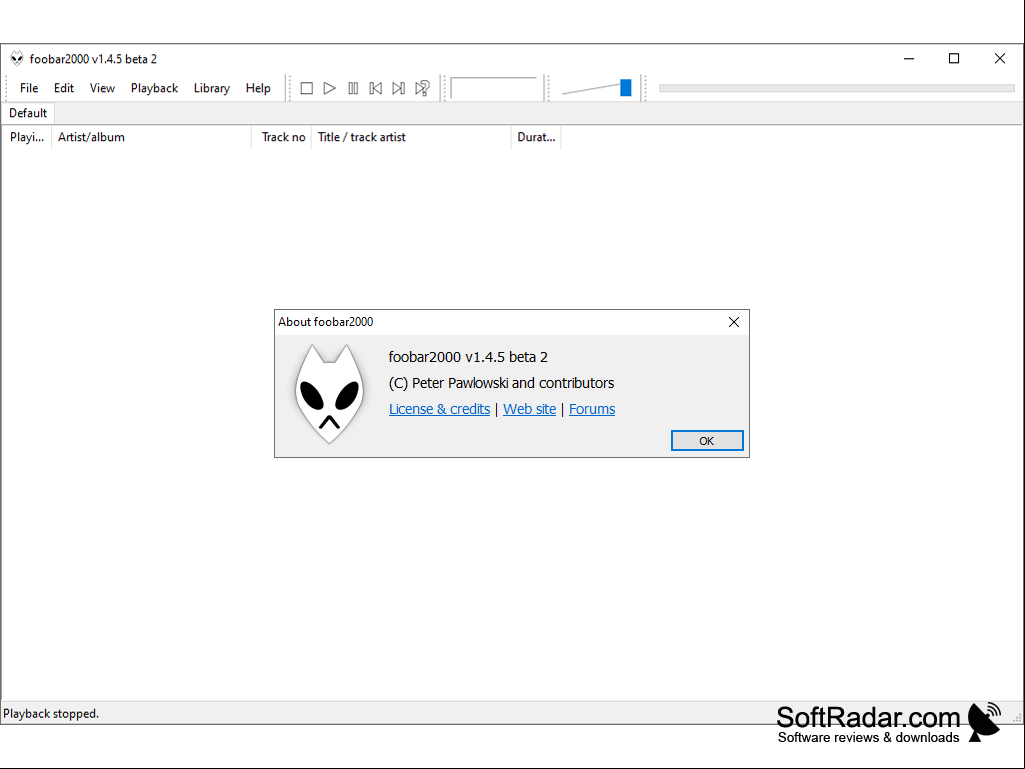Skip to next track icon
This screenshot has height=769, width=1025.
(x=398, y=88)
